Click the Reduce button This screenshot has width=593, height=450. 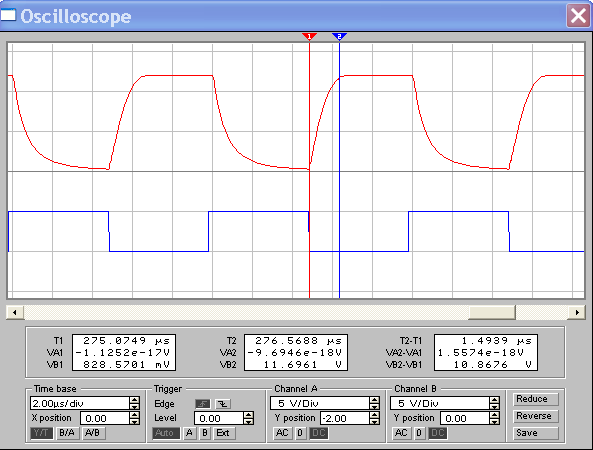[536, 399]
